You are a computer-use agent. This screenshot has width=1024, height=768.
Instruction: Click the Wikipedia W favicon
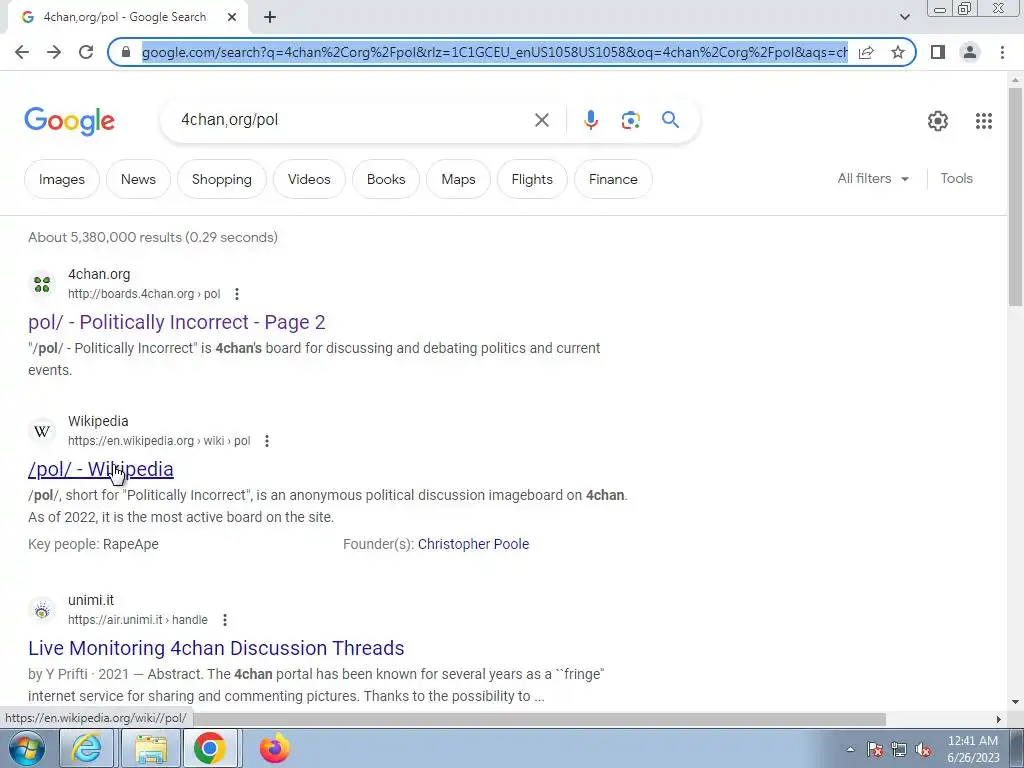(42, 431)
